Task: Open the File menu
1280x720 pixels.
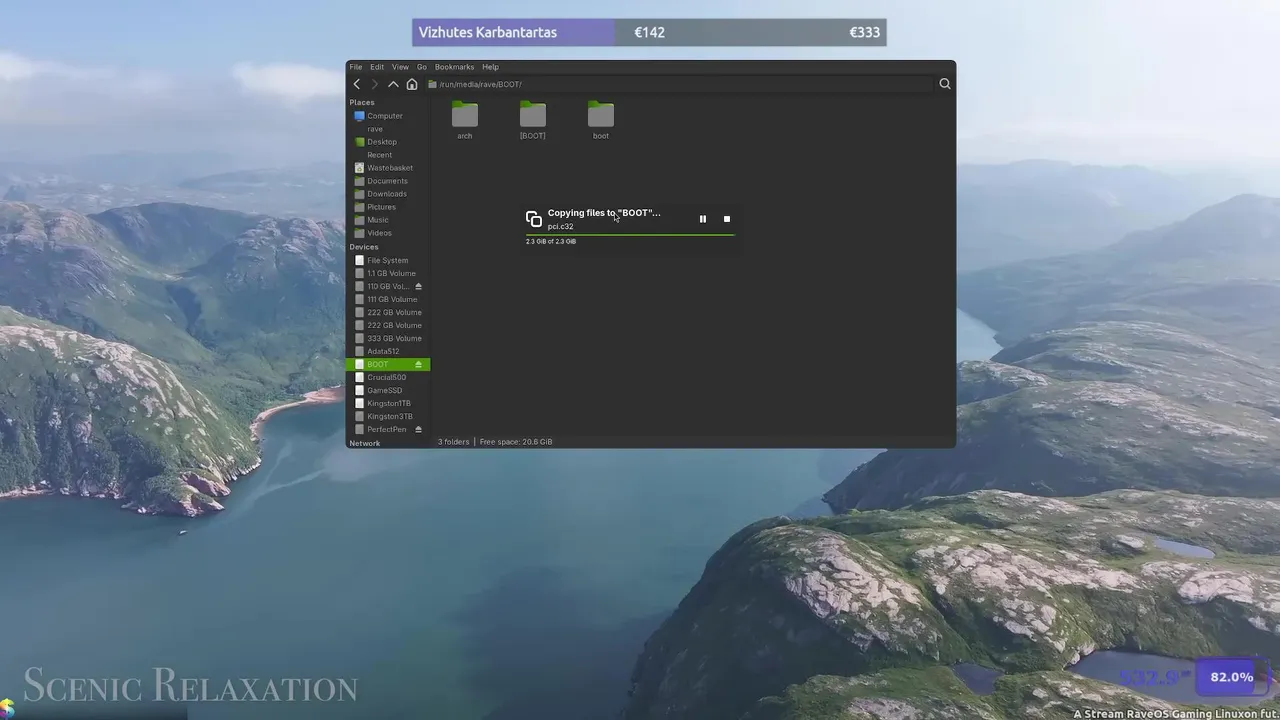Action: pyautogui.click(x=356, y=67)
